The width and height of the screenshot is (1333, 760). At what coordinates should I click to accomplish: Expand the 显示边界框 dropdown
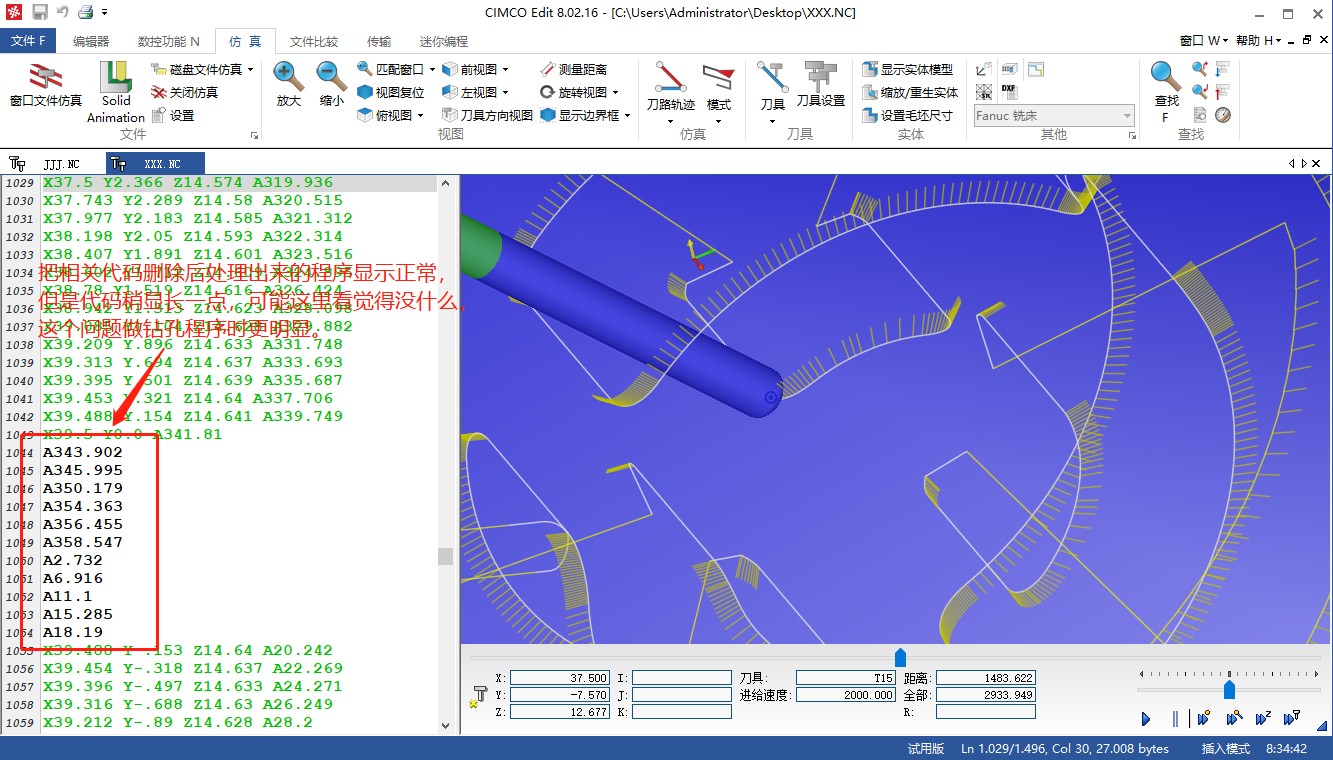[x=627, y=115]
